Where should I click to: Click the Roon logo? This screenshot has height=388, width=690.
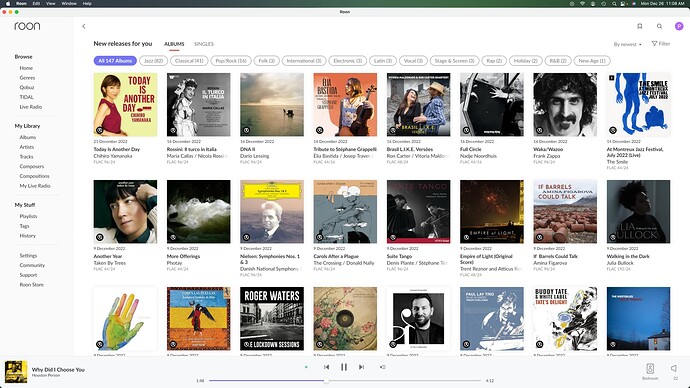pos(27,26)
